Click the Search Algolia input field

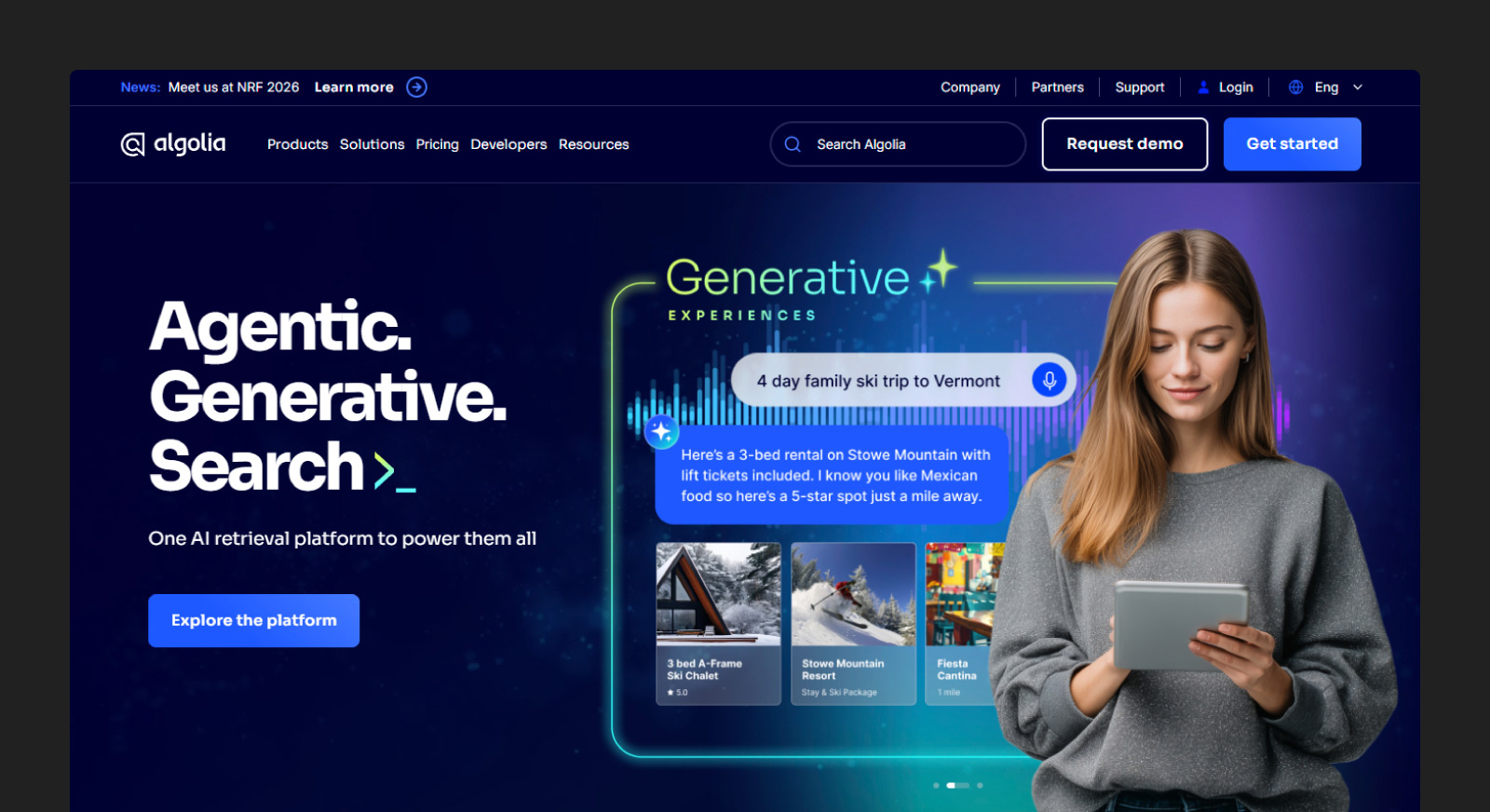tap(898, 144)
